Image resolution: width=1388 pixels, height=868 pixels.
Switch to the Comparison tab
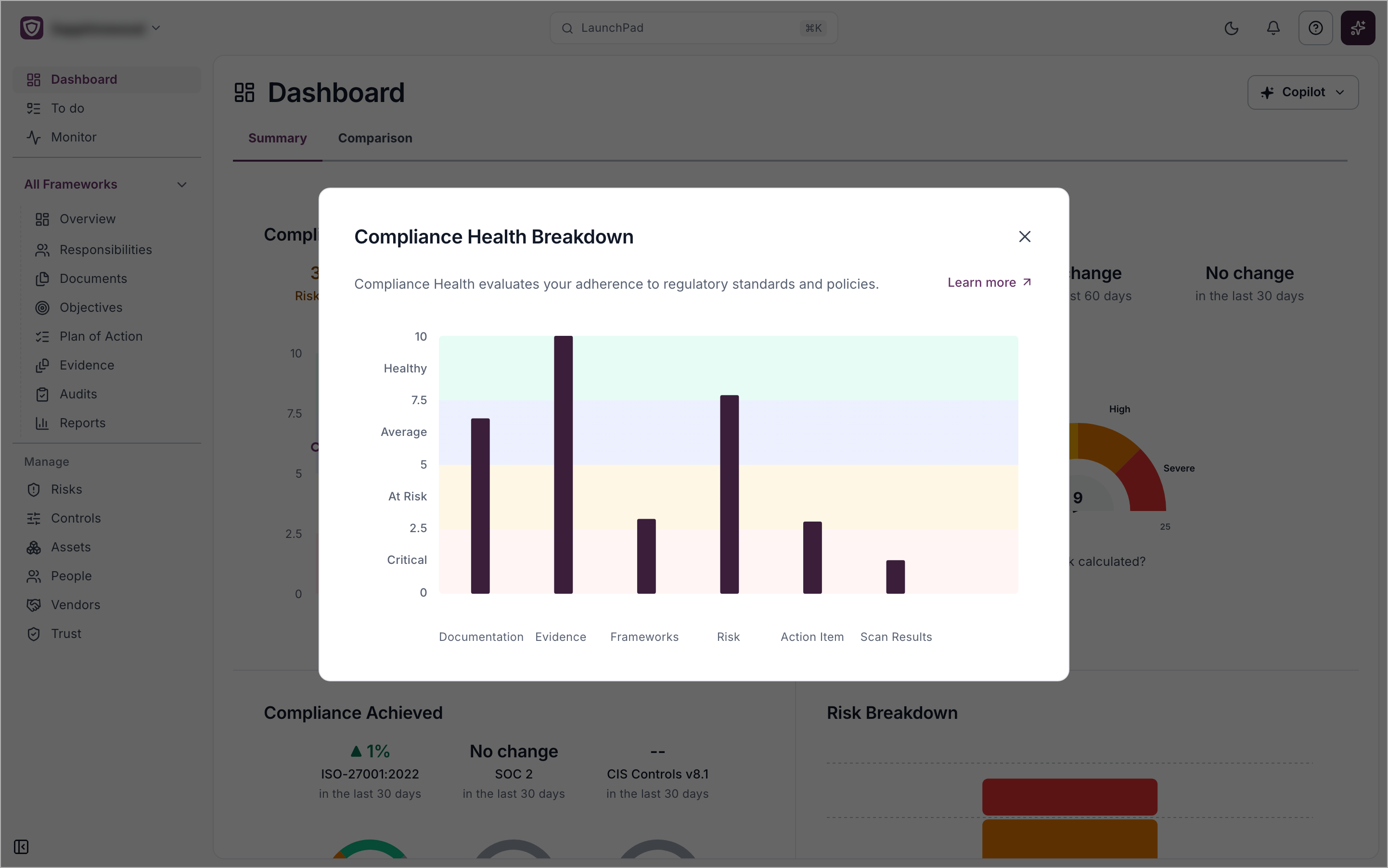click(x=375, y=139)
